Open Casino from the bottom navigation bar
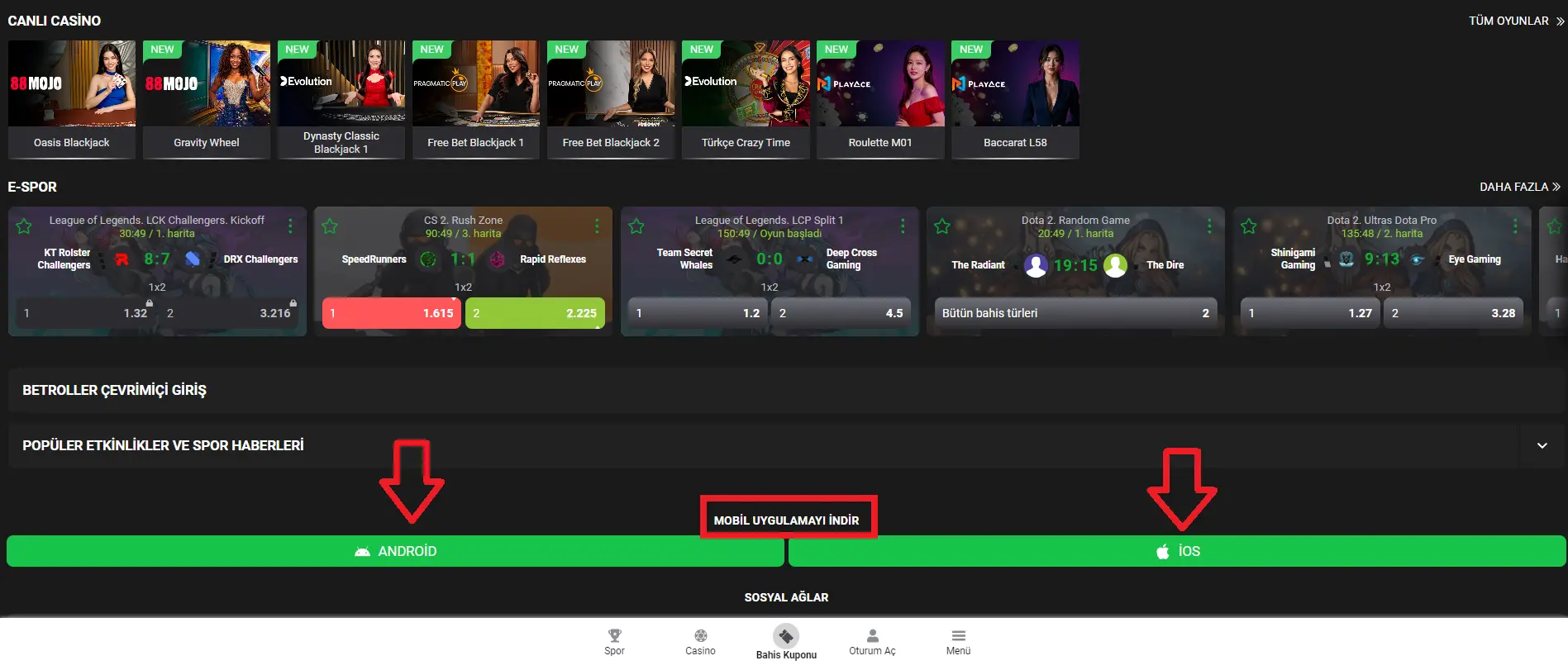The height and width of the screenshot is (670, 1568). pos(700,636)
